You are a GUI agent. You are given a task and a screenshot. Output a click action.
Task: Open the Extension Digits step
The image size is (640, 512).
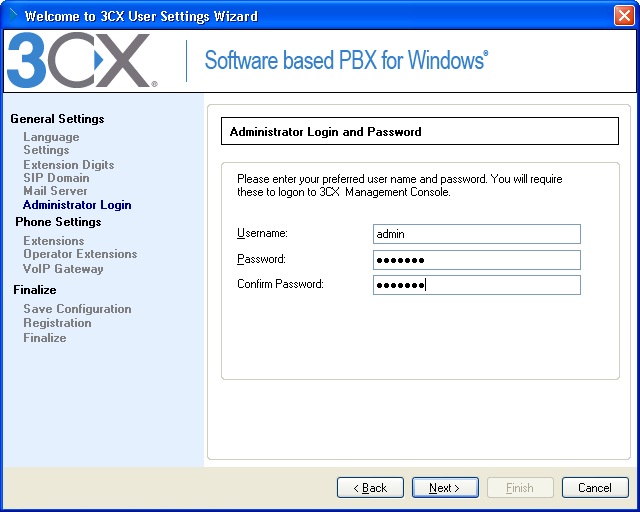pos(68,165)
